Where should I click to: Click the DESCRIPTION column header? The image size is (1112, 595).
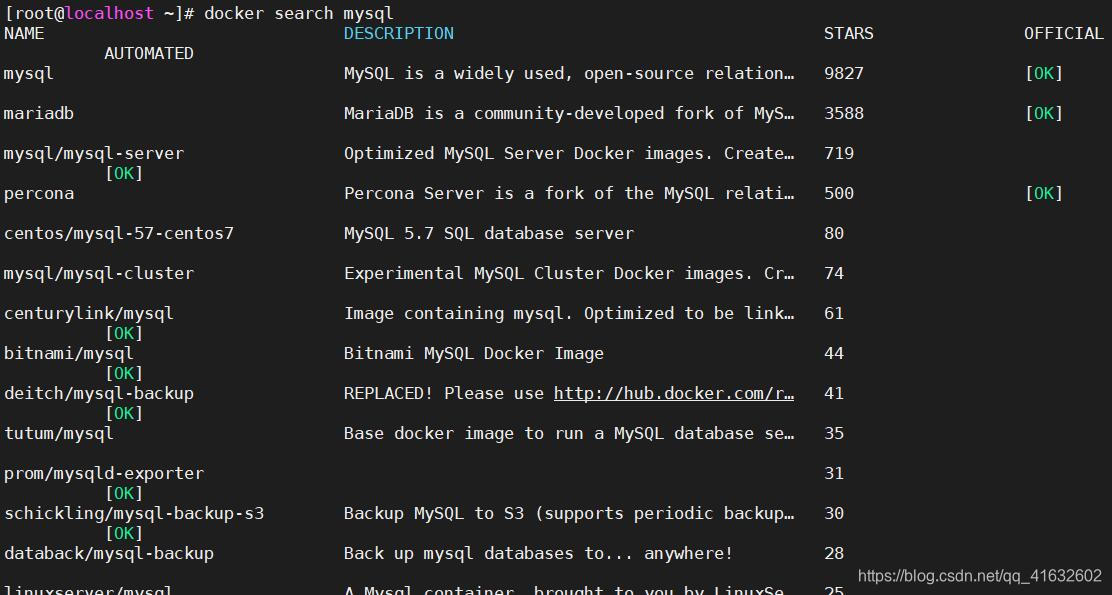click(399, 33)
